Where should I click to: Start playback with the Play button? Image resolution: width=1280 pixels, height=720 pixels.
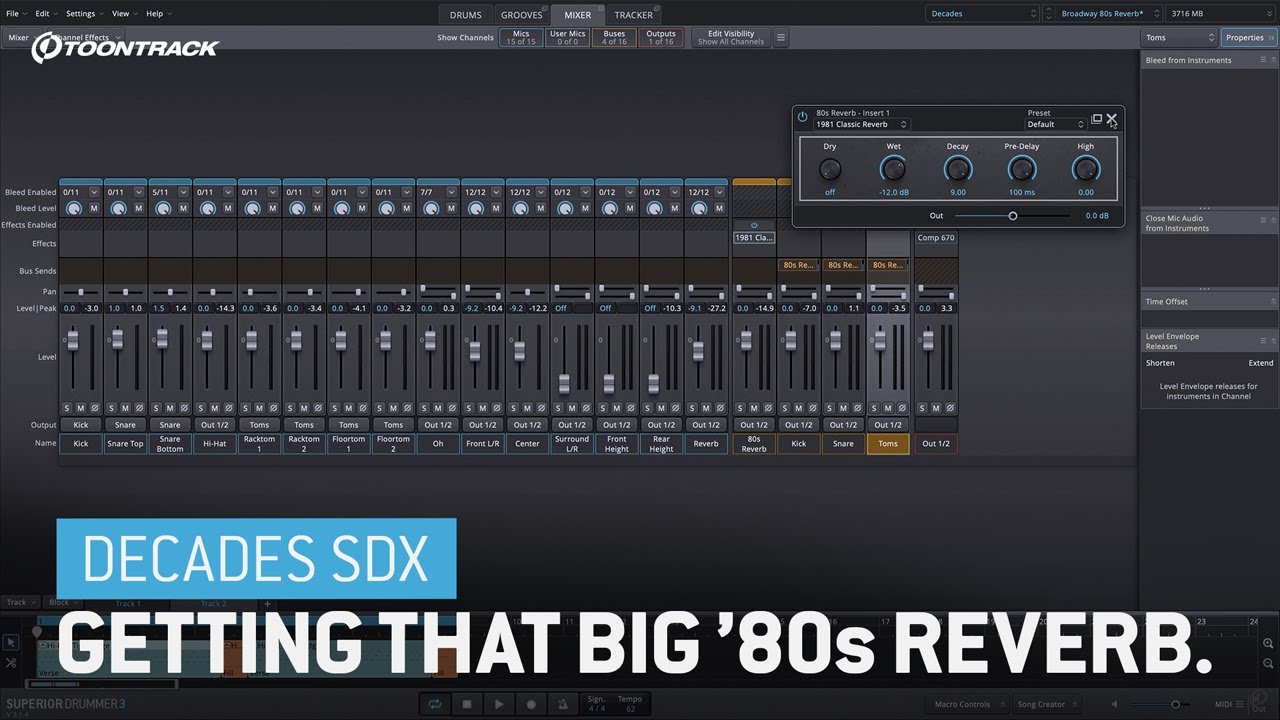pos(499,704)
